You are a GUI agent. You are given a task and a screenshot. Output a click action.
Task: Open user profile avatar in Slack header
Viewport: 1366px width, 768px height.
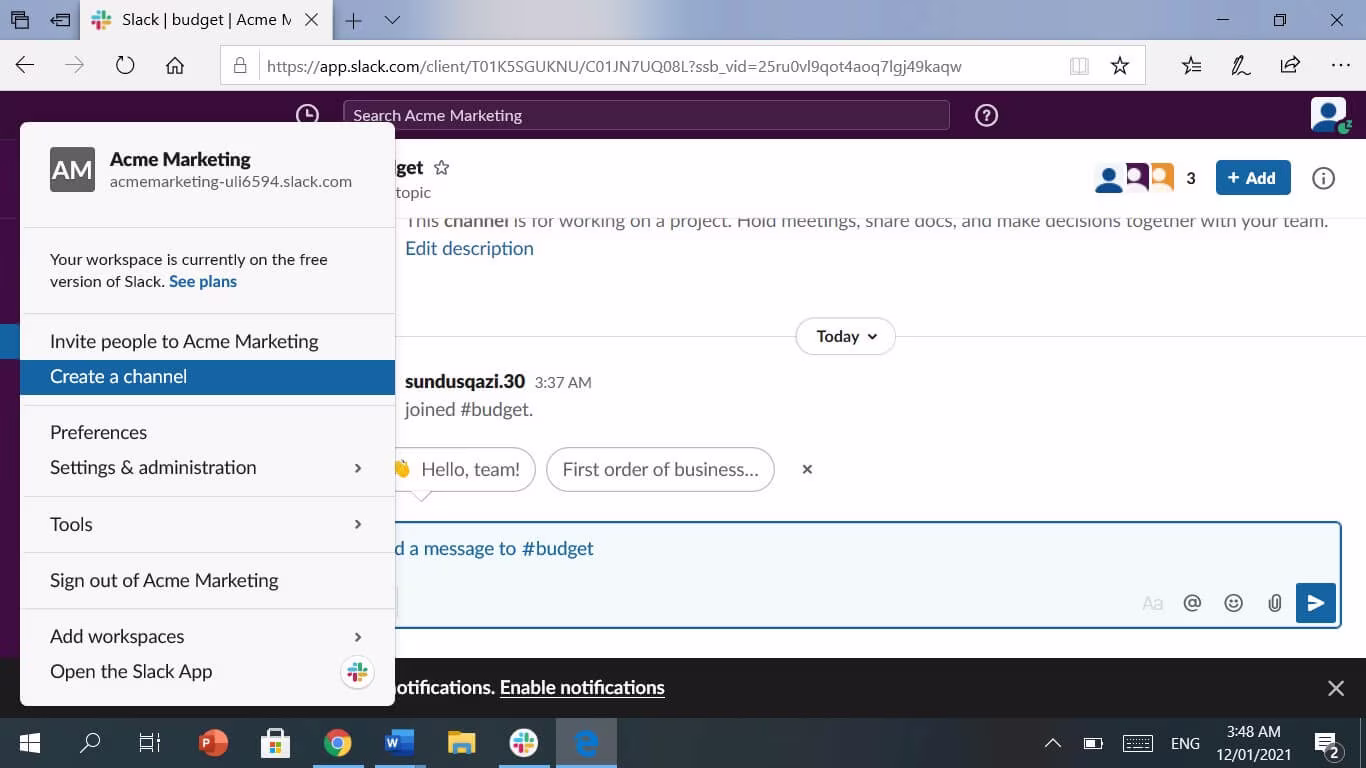(1329, 115)
